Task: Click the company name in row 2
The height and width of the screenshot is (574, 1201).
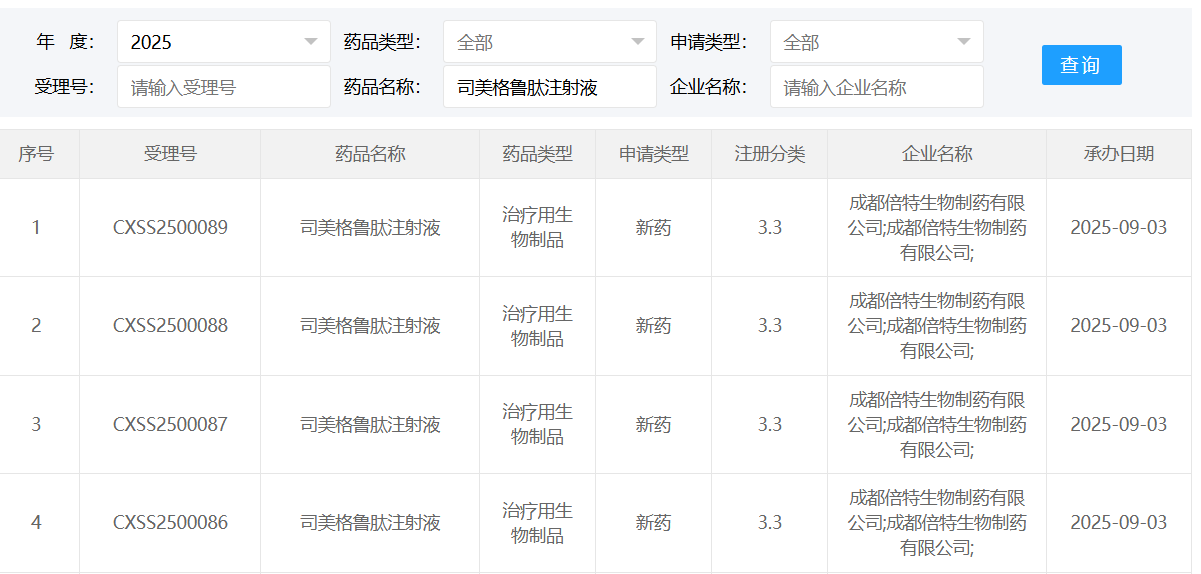Action: coord(937,326)
